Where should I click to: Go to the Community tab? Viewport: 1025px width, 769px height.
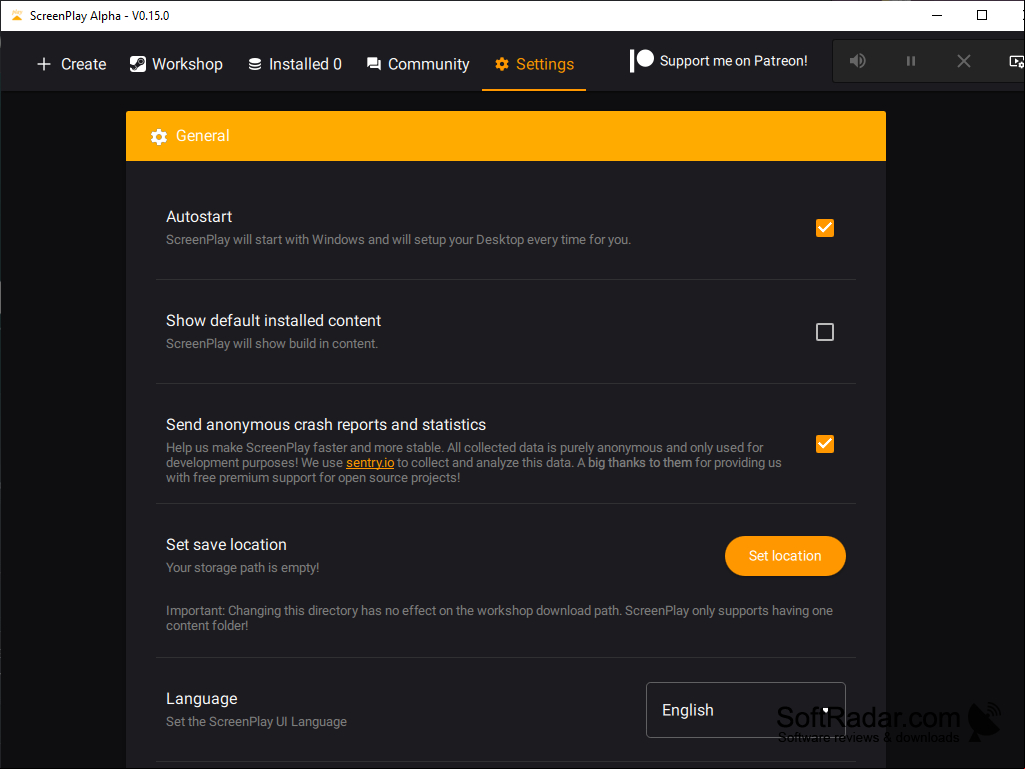[x=418, y=64]
